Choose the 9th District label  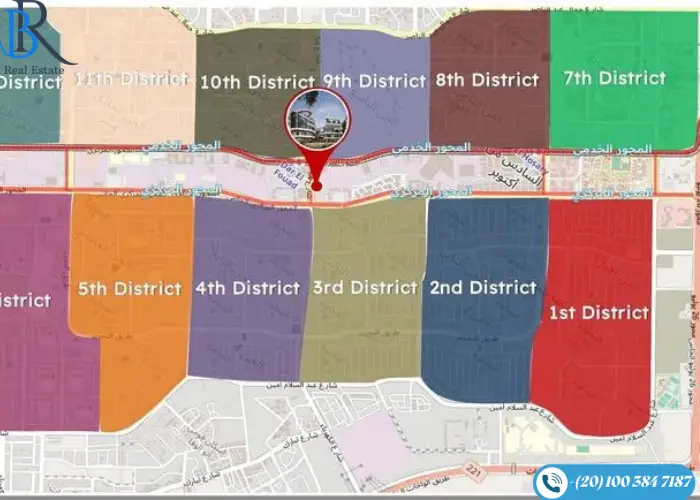coord(374,81)
